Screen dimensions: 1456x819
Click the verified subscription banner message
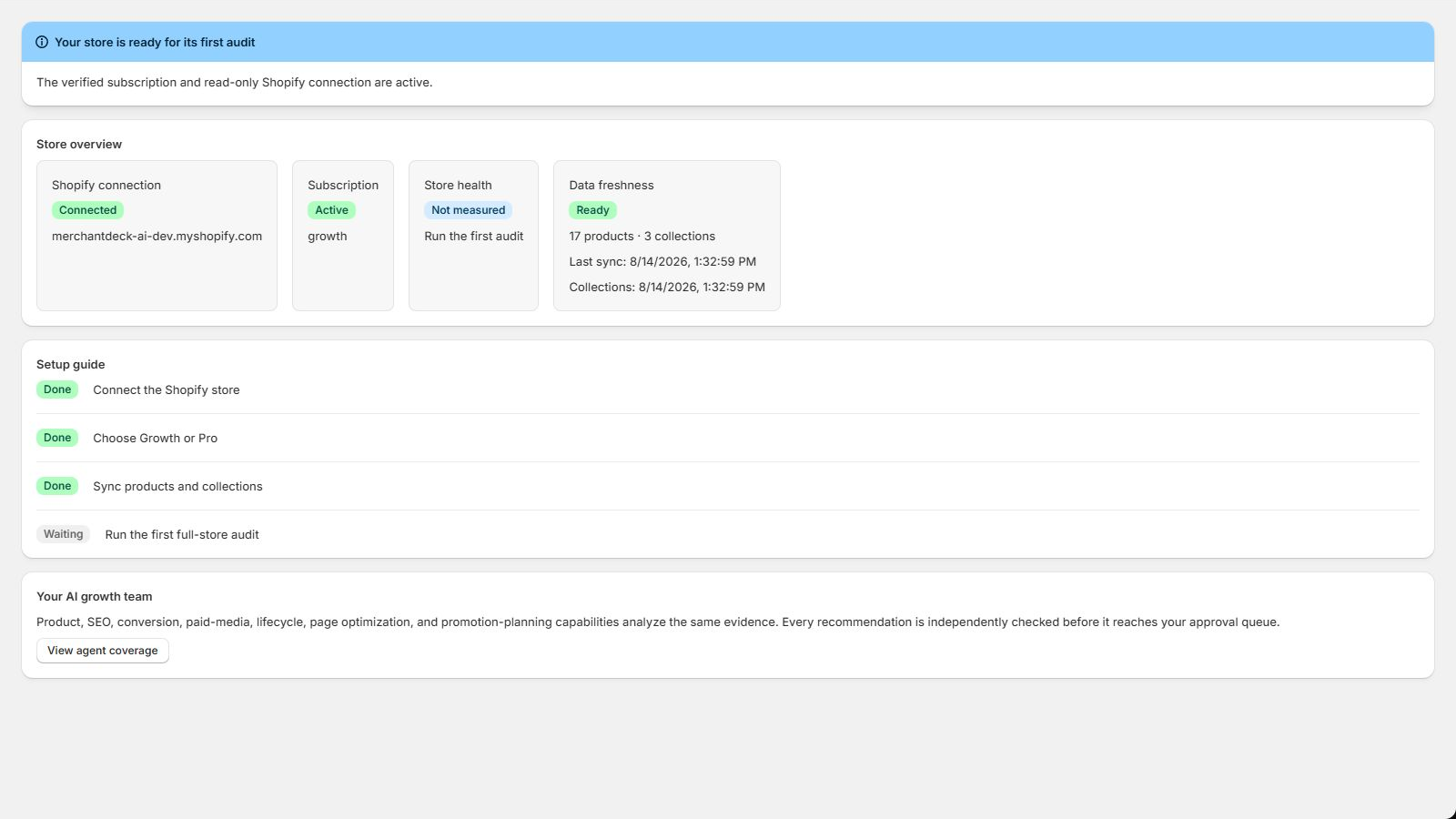[235, 82]
